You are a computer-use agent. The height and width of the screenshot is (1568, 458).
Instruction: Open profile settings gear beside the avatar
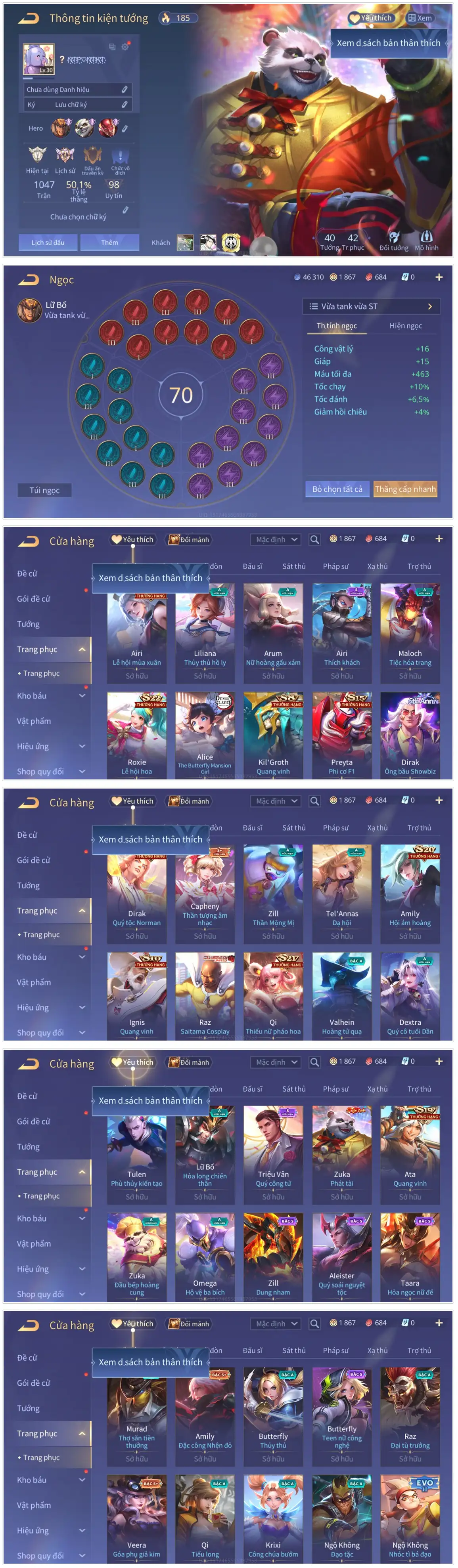click(125, 47)
